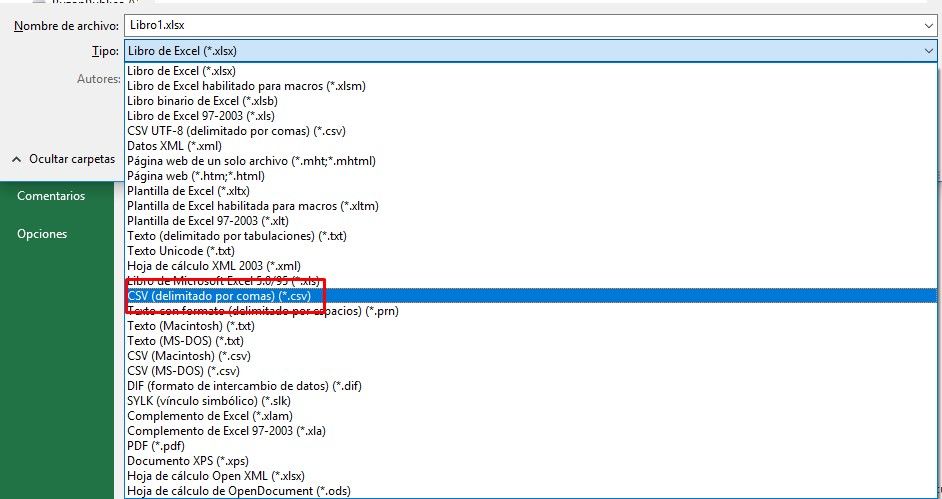Select Página web (*.htm;*.html)

(x=530, y=176)
